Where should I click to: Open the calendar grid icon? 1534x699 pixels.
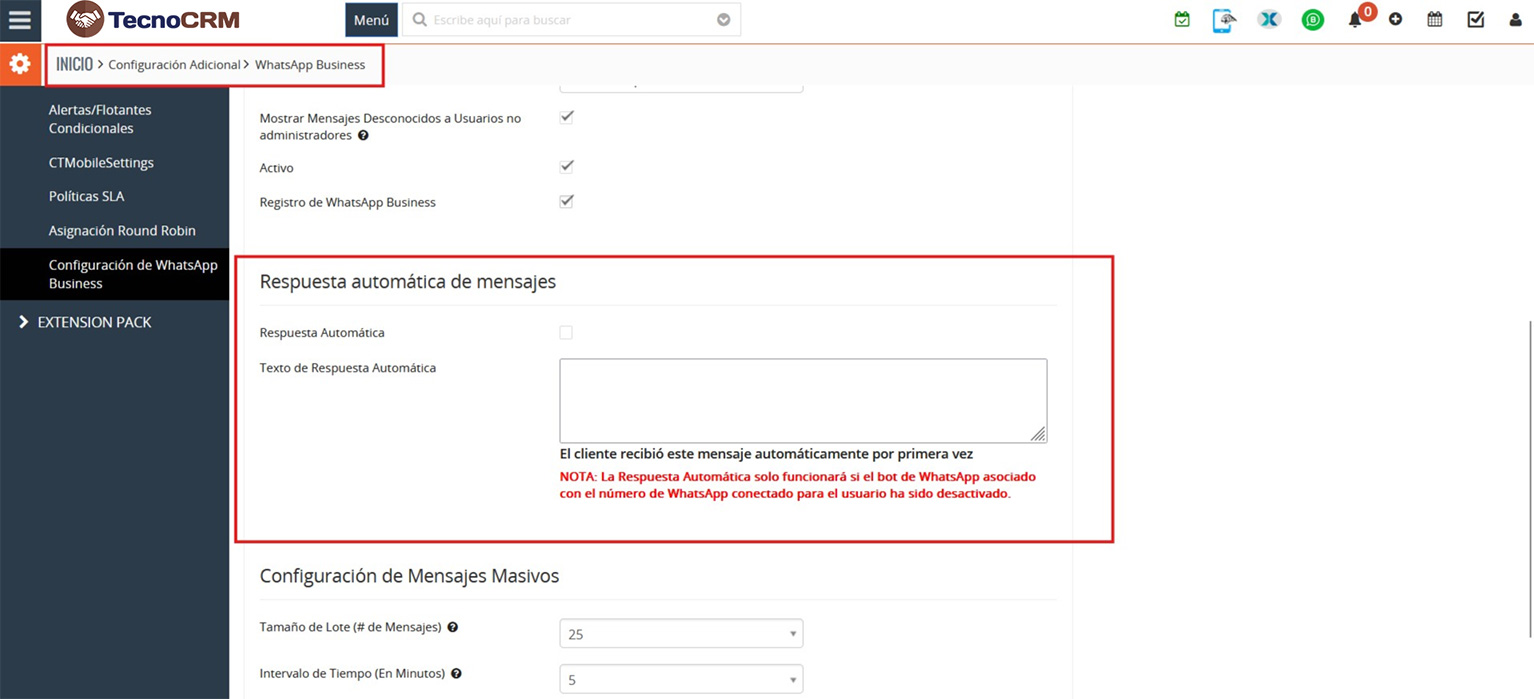pyautogui.click(x=1435, y=20)
